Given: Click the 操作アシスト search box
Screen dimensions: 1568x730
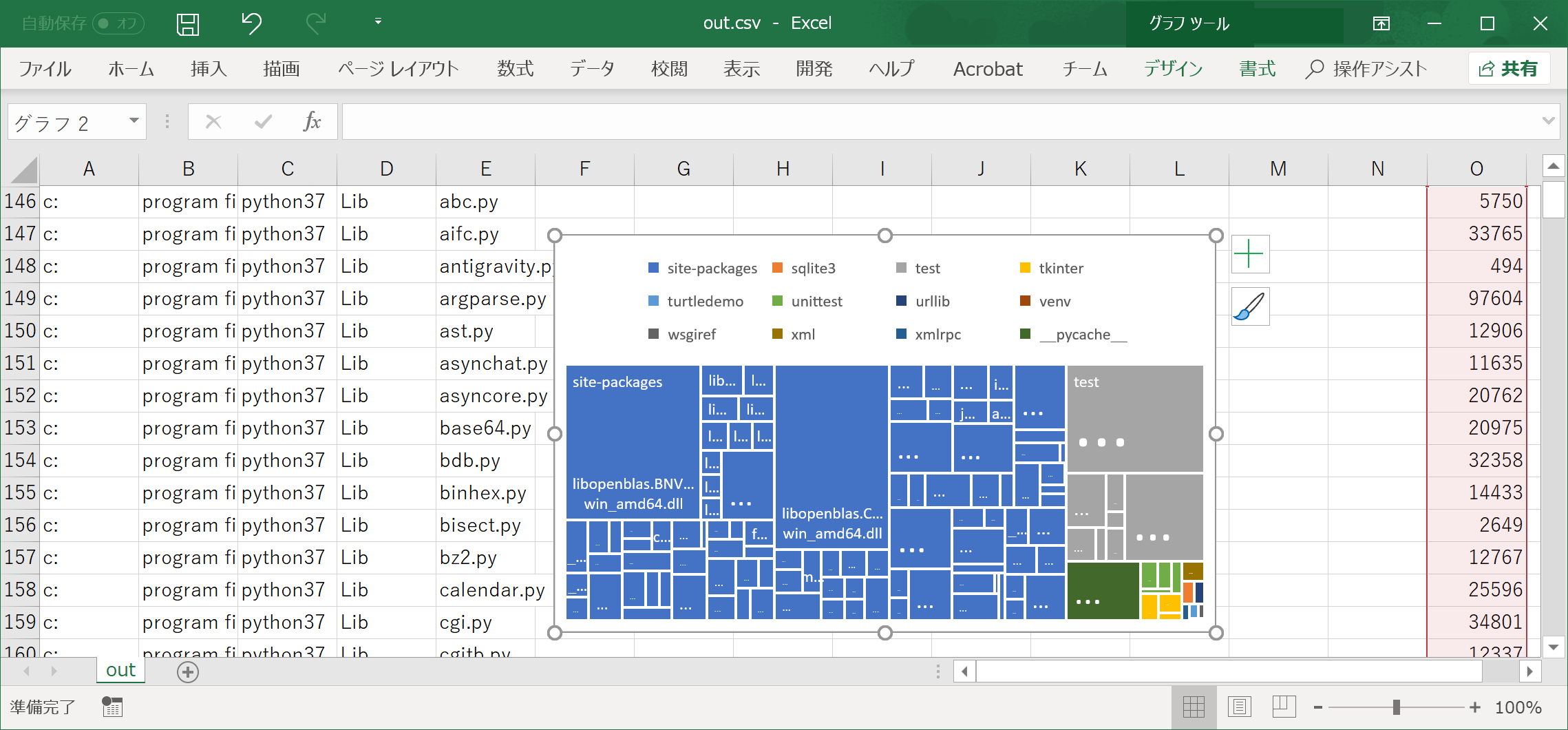Looking at the screenshot, I should (1366, 69).
